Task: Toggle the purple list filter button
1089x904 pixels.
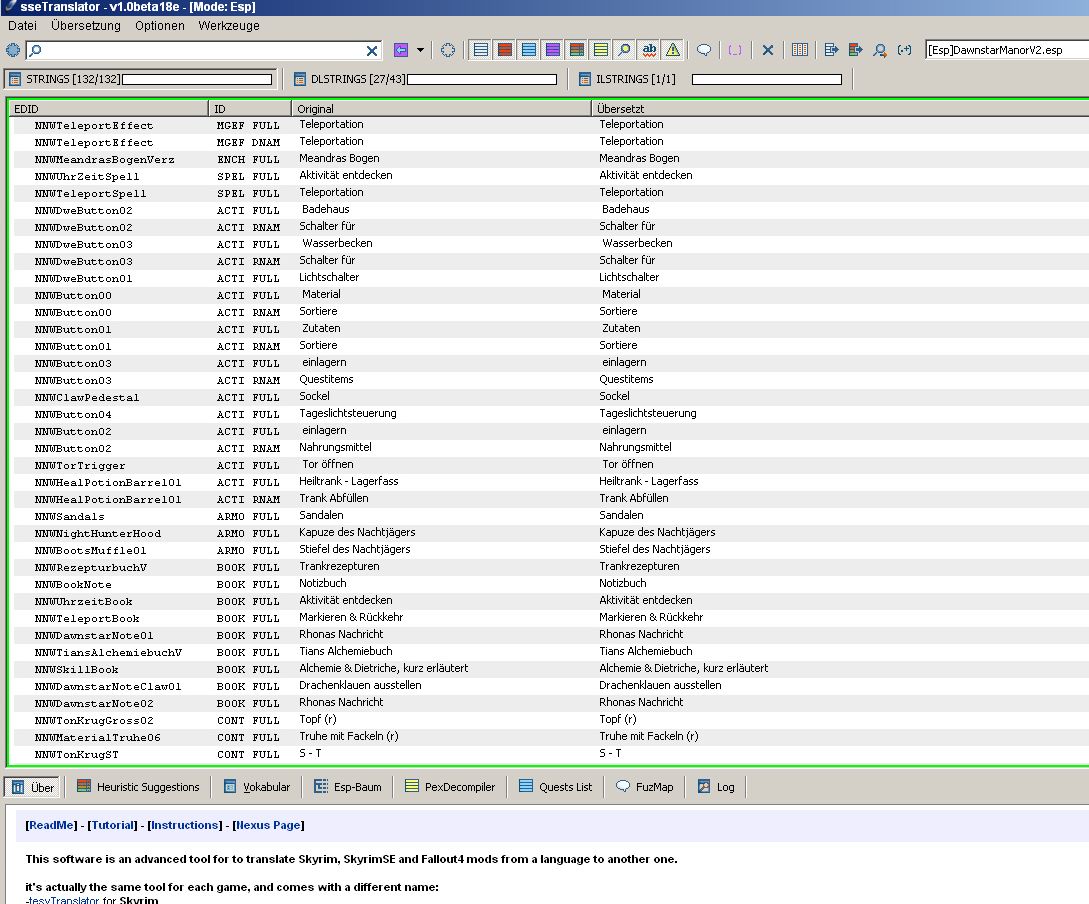Action: tap(553, 50)
